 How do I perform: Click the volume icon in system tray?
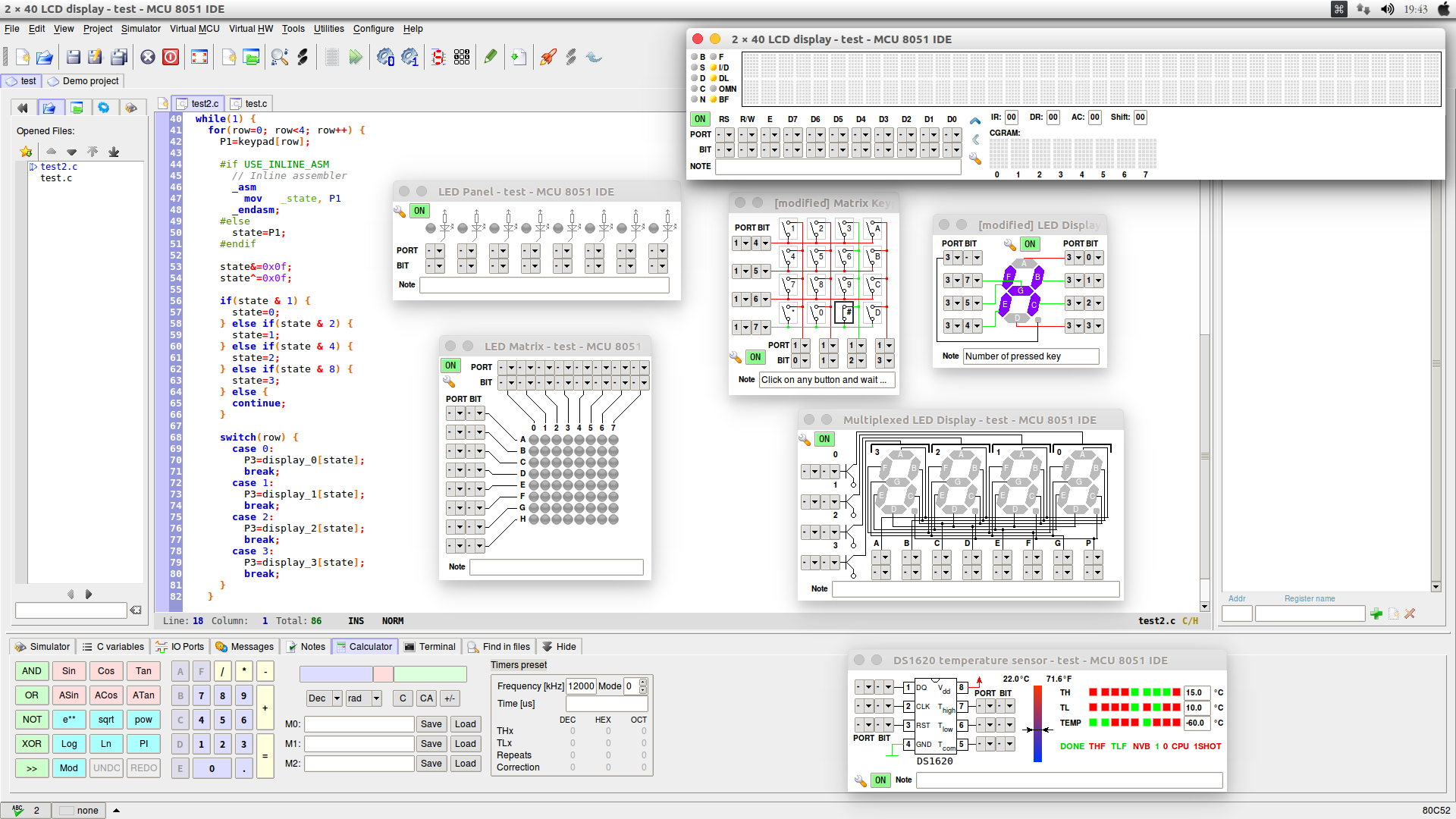pyautogui.click(x=1387, y=9)
